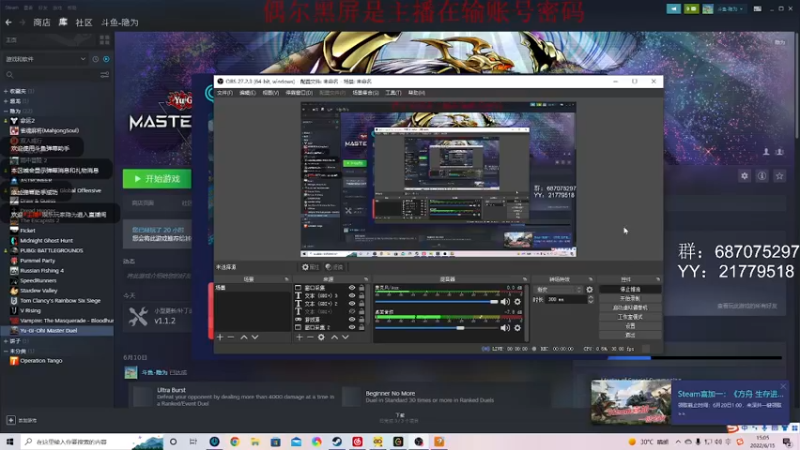
Task: Open scene transition properties gear in OBS
Action: 590,289
